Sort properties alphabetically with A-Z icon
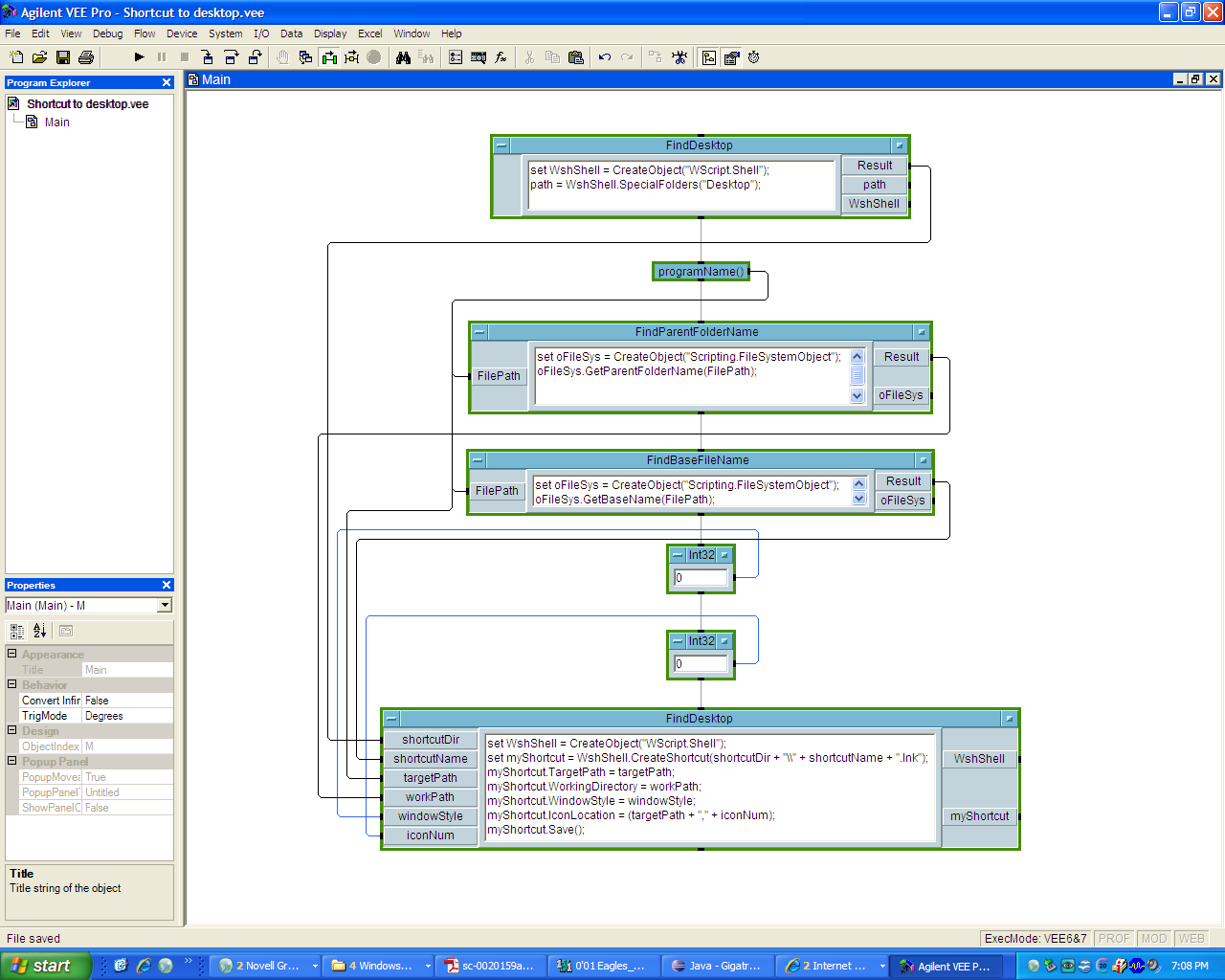The height and width of the screenshot is (980, 1225). 40,631
